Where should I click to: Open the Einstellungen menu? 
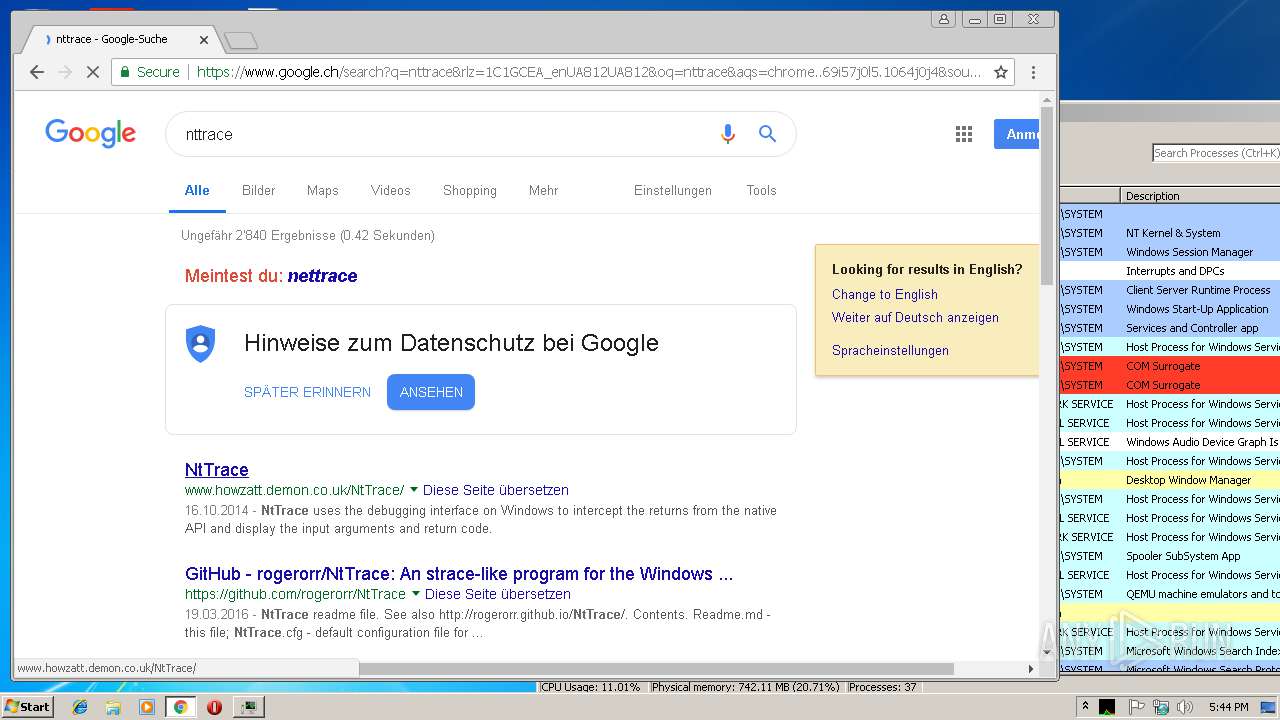click(673, 190)
